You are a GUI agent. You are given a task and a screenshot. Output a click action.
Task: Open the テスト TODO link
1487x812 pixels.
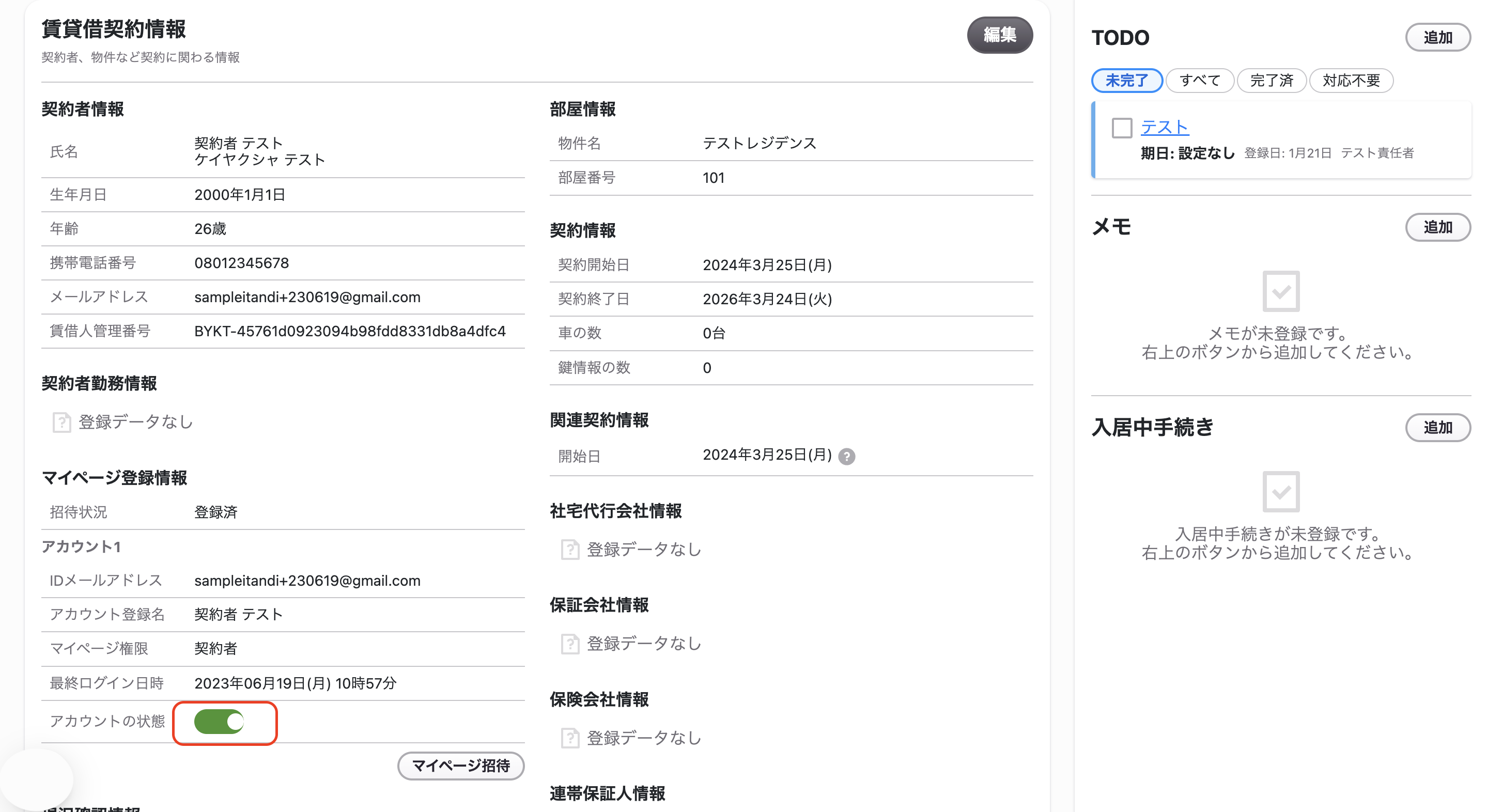(1165, 128)
